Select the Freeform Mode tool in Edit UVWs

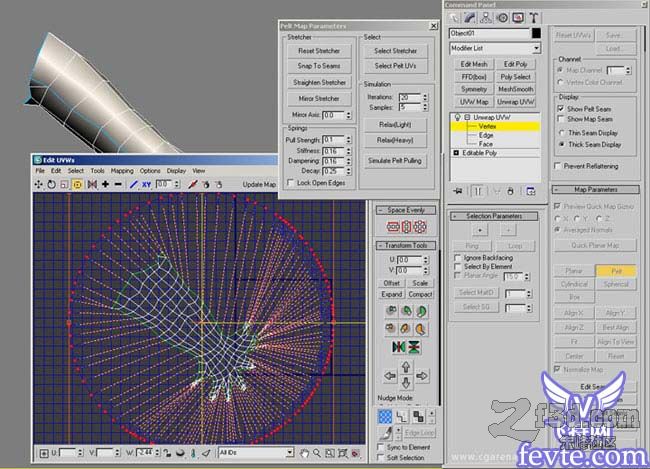point(77,185)
